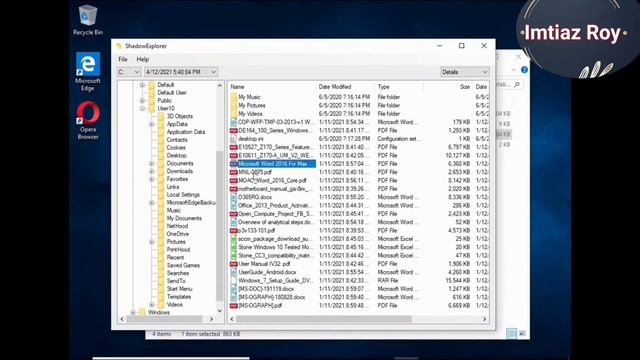Select the User Manual IV32.pdf icon
640x360 pixels.
233,264
